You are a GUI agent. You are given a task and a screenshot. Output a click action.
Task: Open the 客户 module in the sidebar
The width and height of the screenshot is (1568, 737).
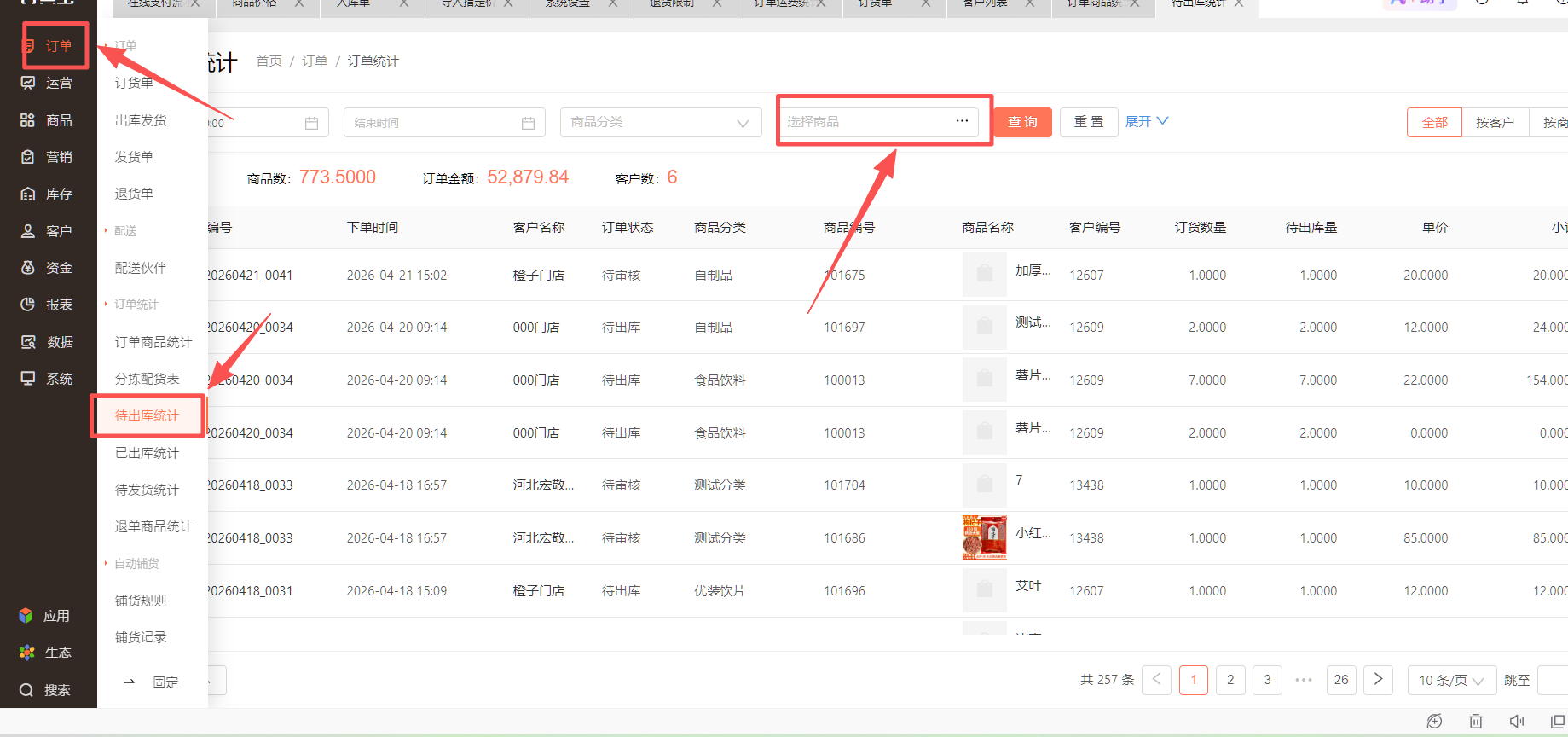[48, 231]
